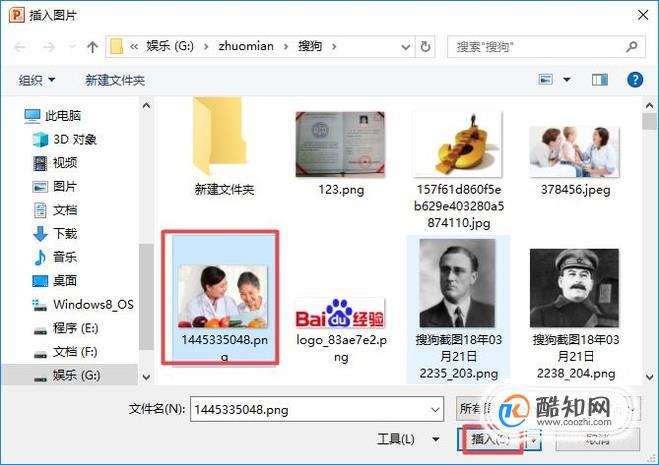Click zhuomian in the address path

[x=246, y=46]
